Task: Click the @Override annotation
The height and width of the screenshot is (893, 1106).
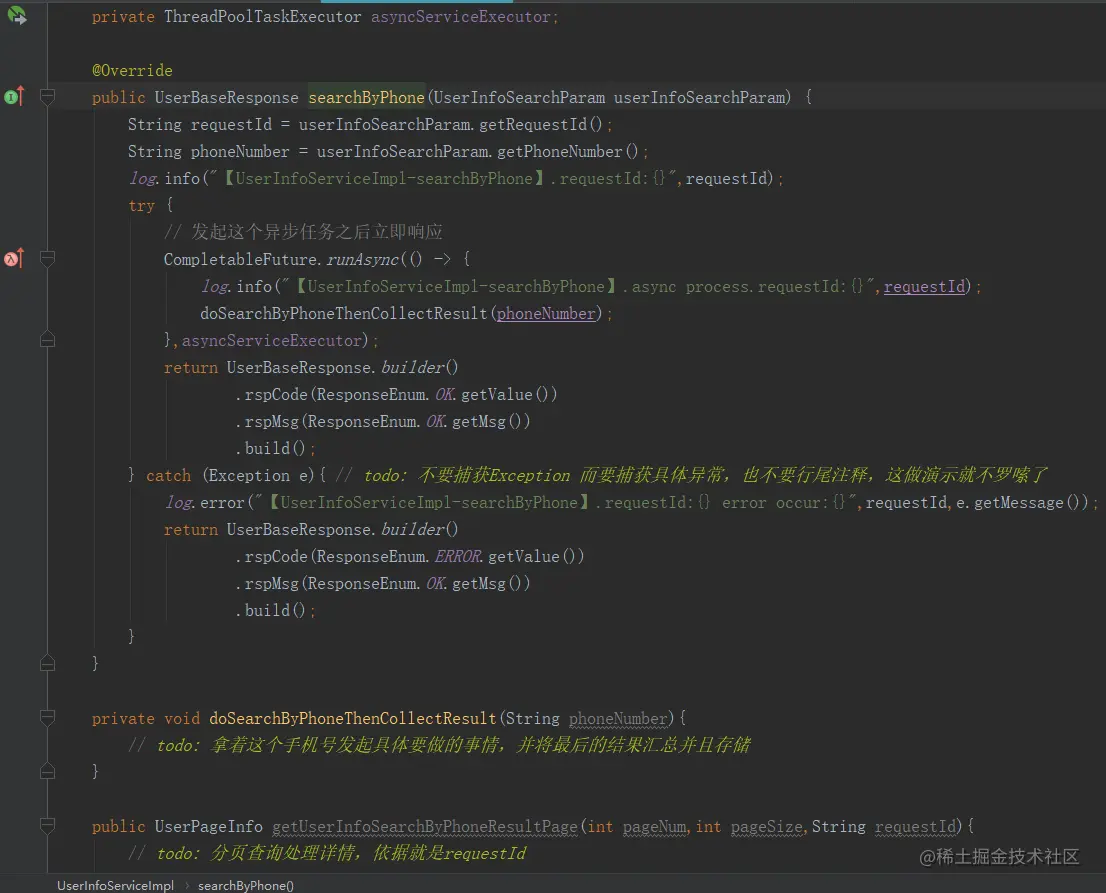Action: 132,71
